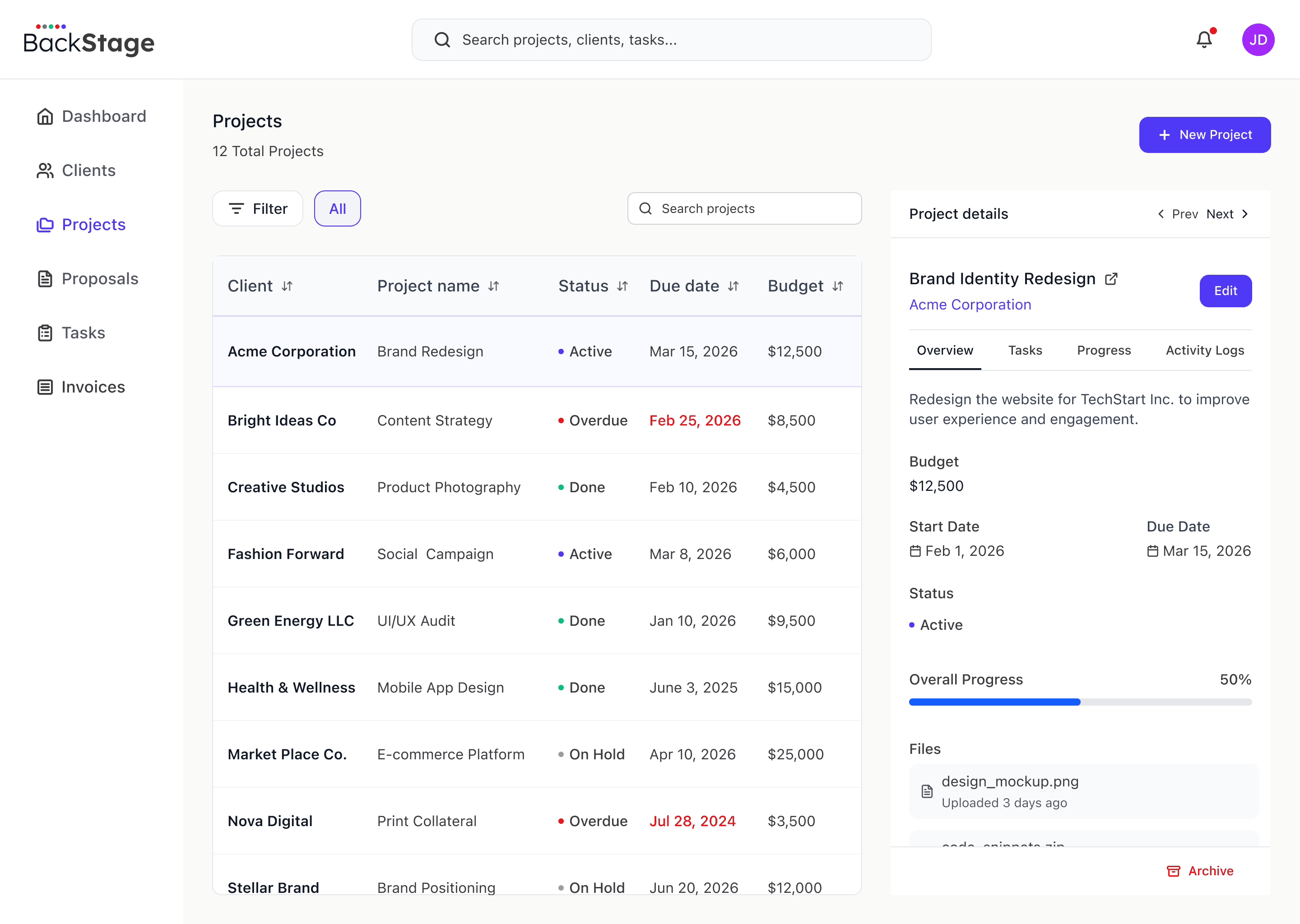Screen dimensions: 1300x924
Task: Open the JD user avatar
Action: click(x=1258, y=40)
